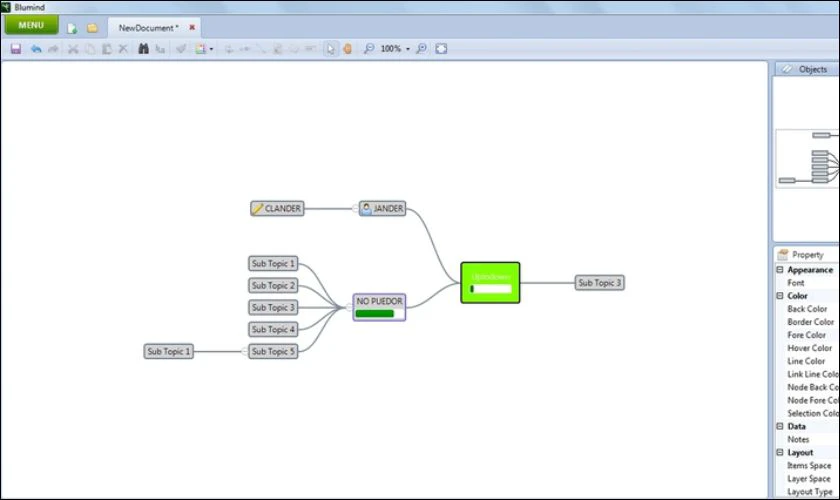Select the Hover Color property row

(x=807, y=348)
